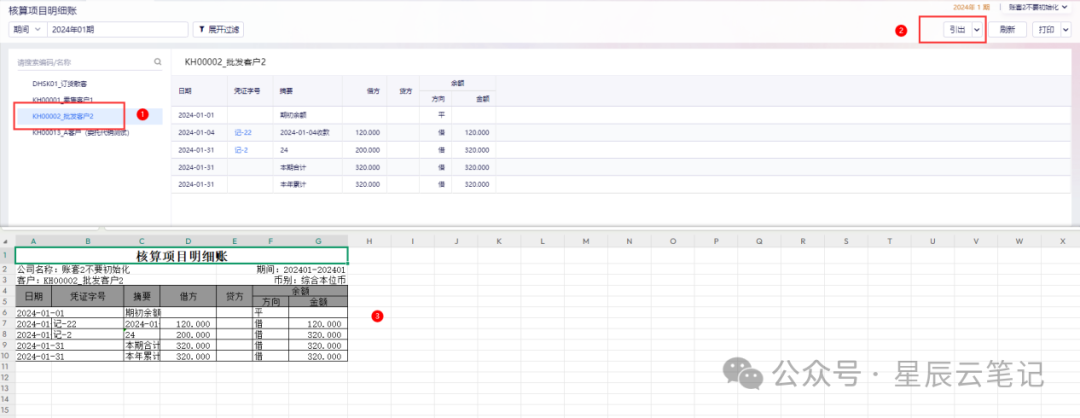Open voucher link 记-2

(241, 149)
